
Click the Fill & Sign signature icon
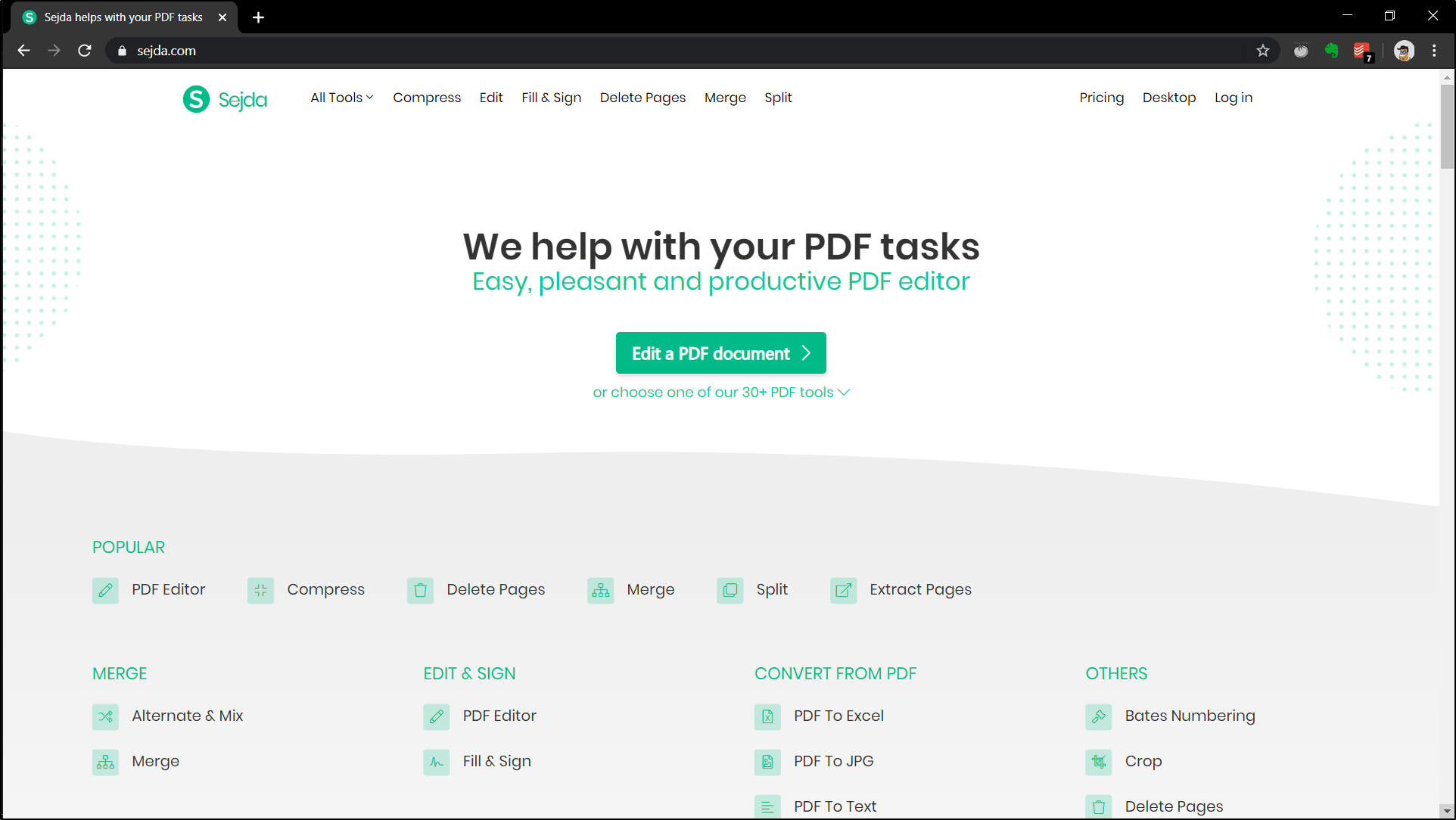pos(437,762)
